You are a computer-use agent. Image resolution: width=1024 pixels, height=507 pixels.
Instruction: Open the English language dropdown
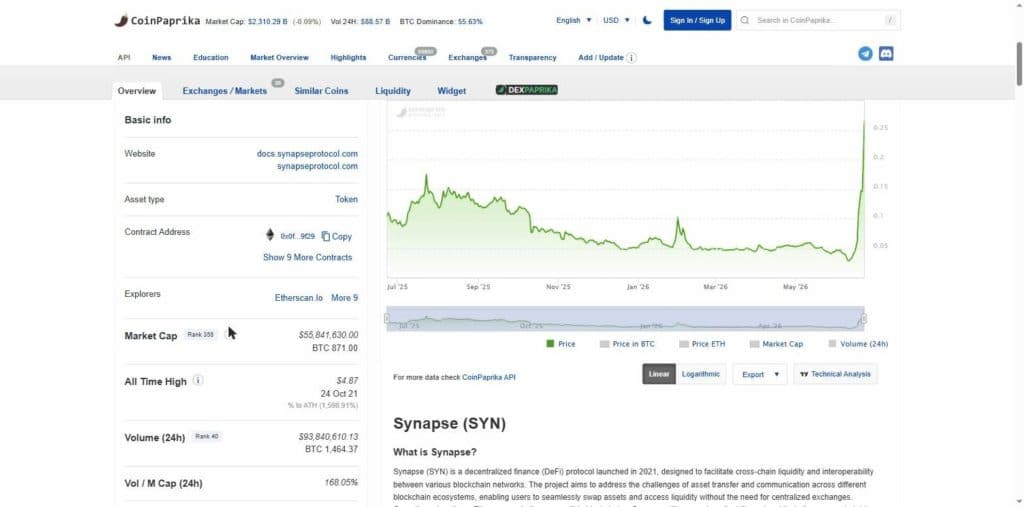[573, 20]
